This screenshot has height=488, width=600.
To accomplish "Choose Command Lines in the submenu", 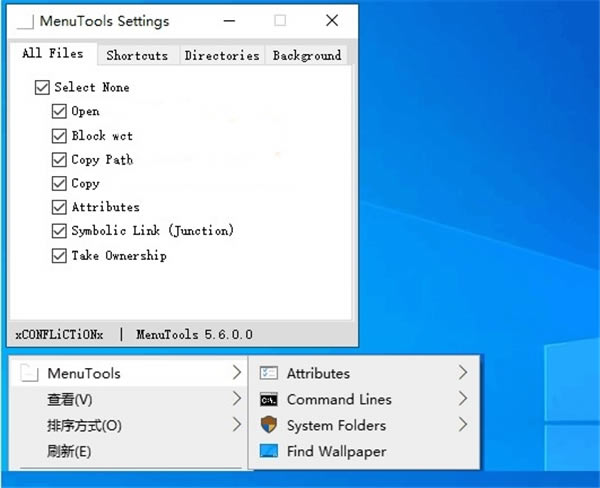I will point(364,399).
